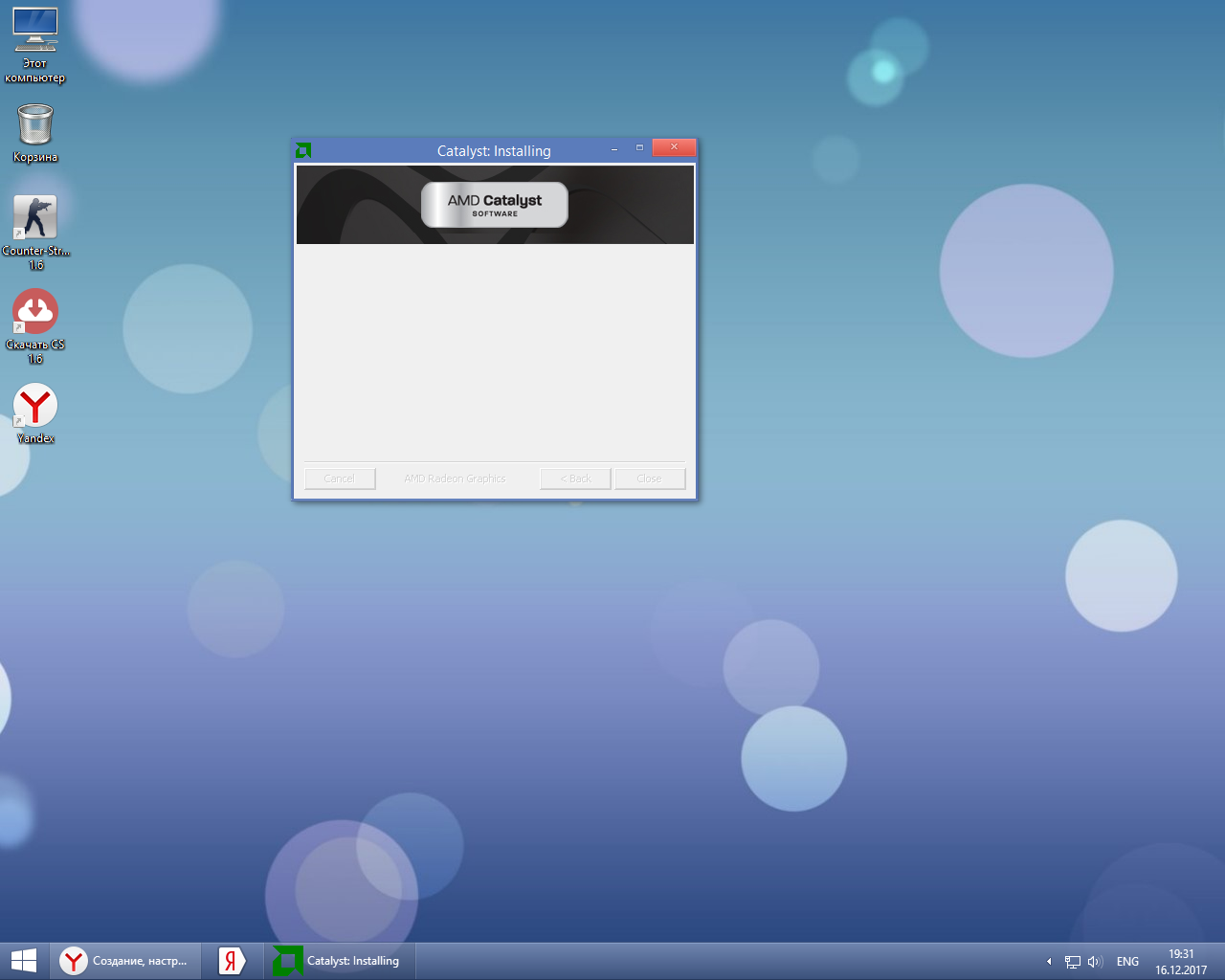The width and height of the screenshot is (1225, 980).
Task: Click the greyed-out Close button at installer bottom
Action: (x=650, y=479)
